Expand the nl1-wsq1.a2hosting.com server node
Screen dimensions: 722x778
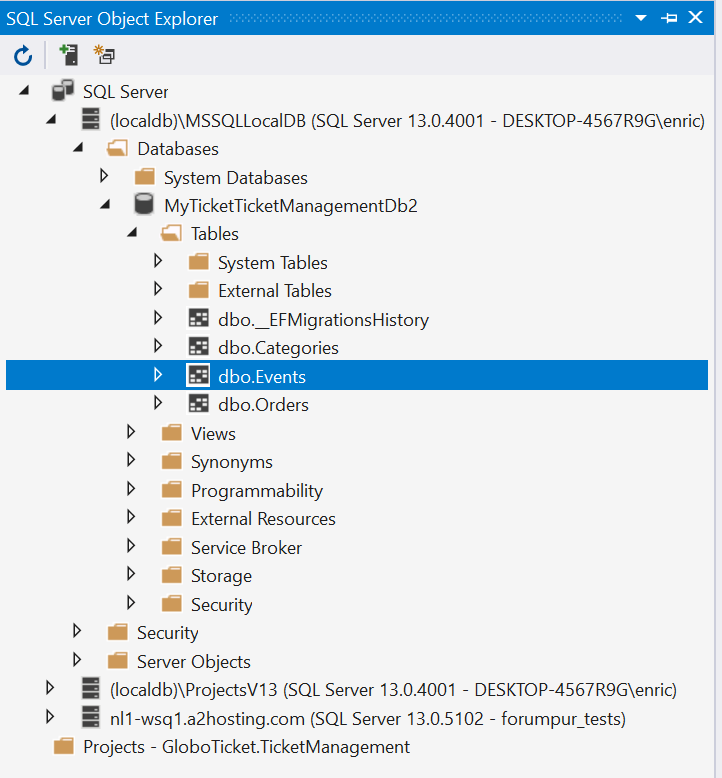[50, 716]
